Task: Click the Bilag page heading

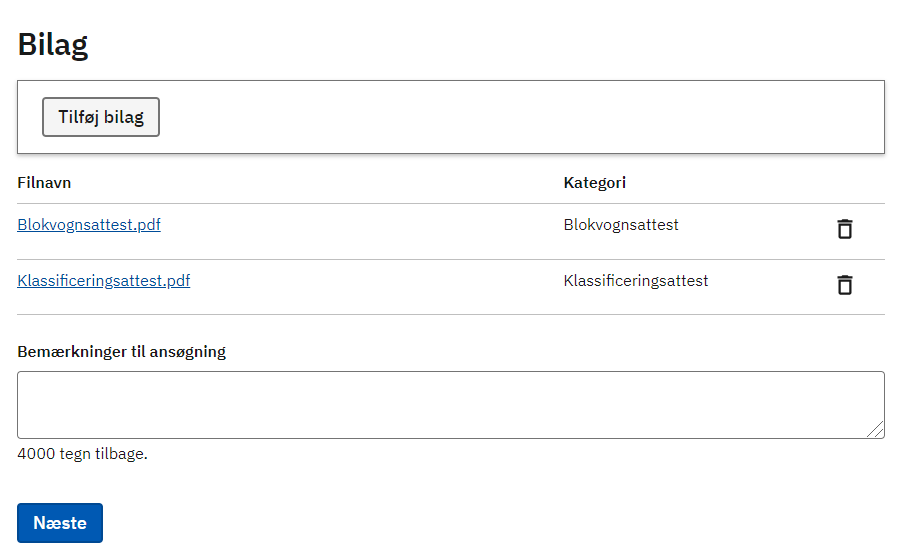Action: click(53, 44)
